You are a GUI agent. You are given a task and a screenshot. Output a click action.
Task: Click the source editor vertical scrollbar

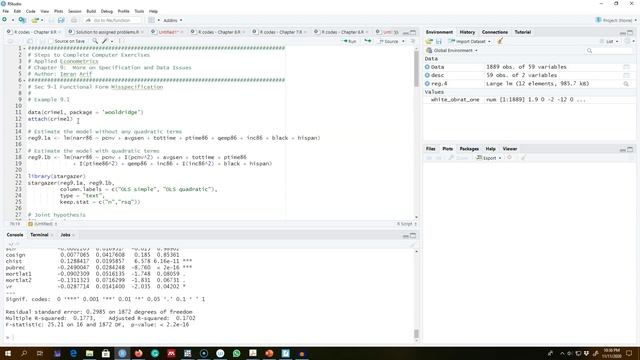pos(416,132)
